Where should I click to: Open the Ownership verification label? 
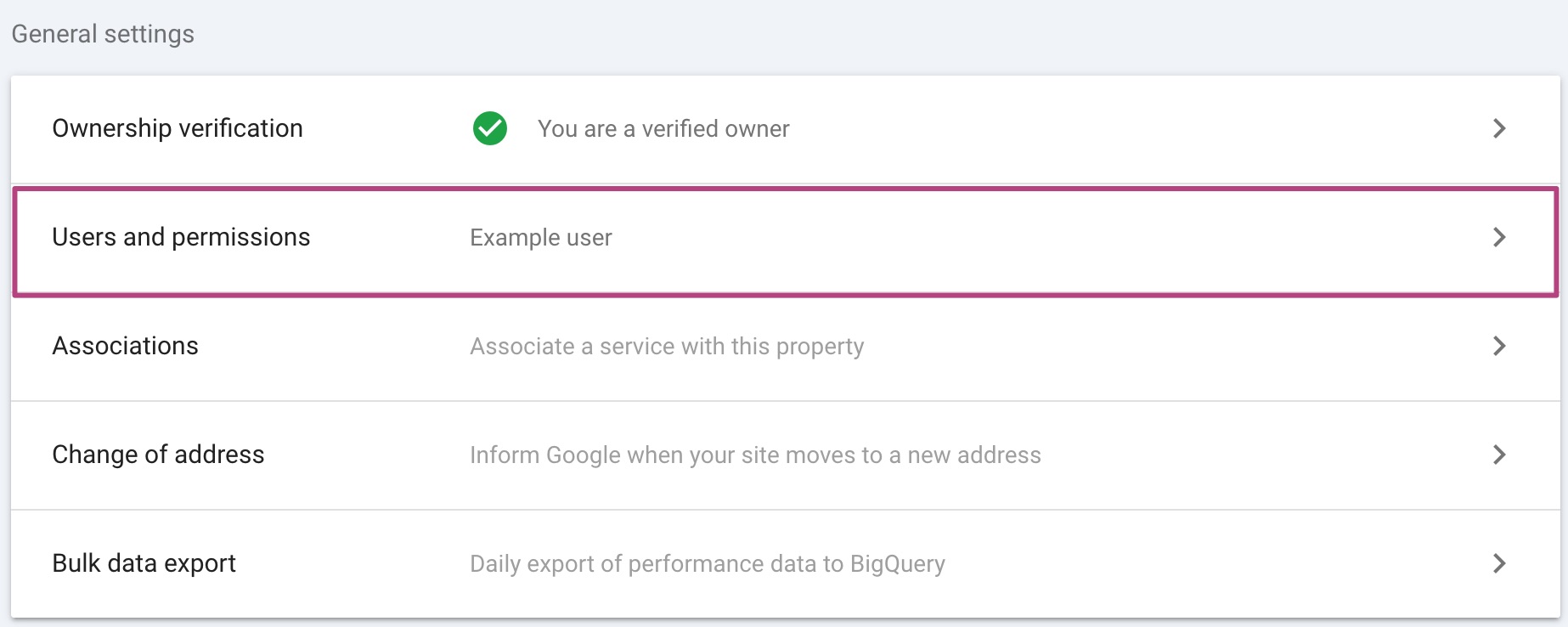tap(178, 128)
